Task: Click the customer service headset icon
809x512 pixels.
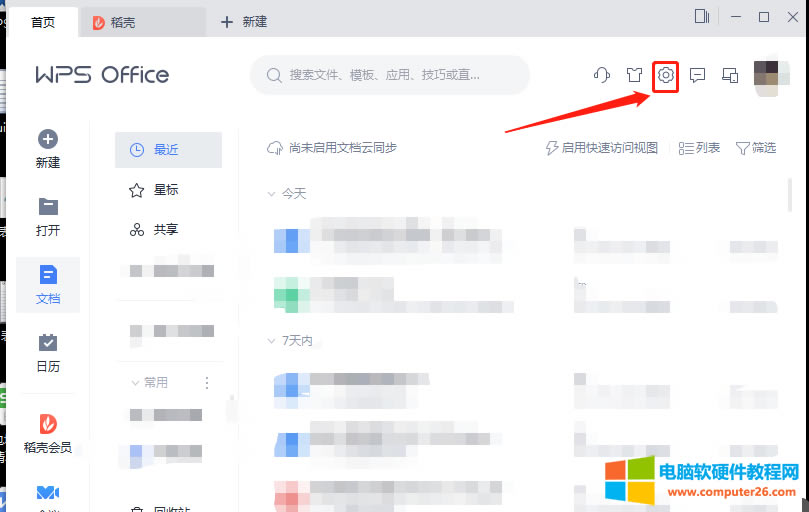Action: click(x=602, y=75)
